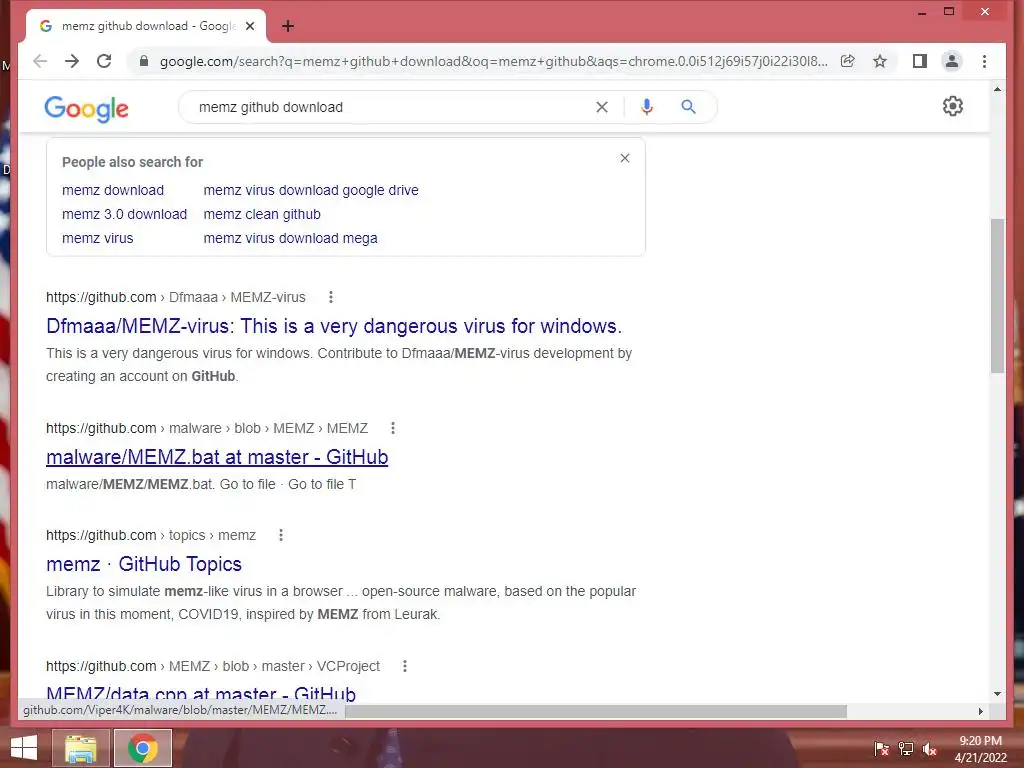This screenshot has width=1024, height=768.
Task: Open memz GitHub Topics result
Action: [x=144, y=564]
